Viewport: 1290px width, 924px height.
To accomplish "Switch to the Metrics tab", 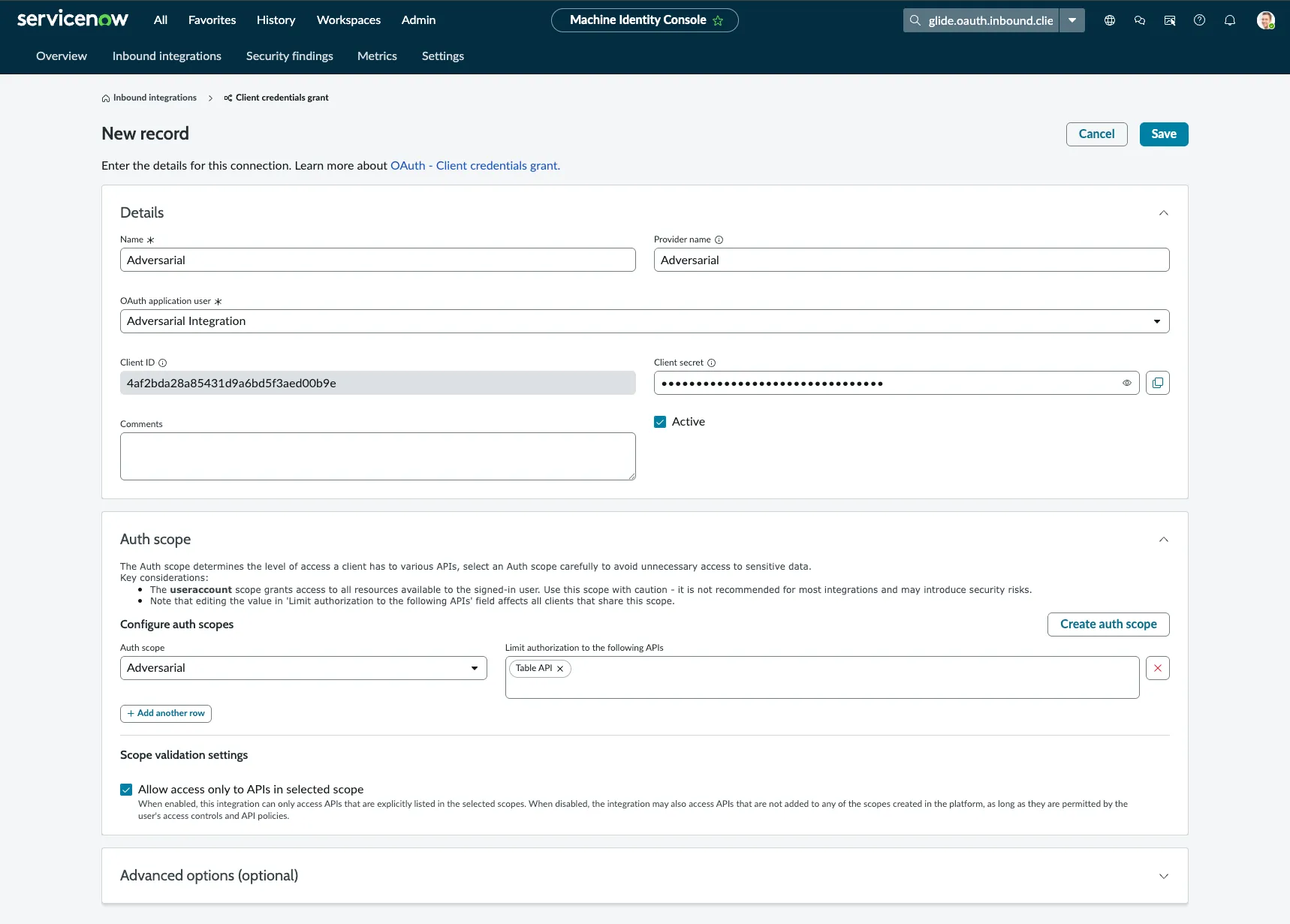I will (x=377, y=56).
